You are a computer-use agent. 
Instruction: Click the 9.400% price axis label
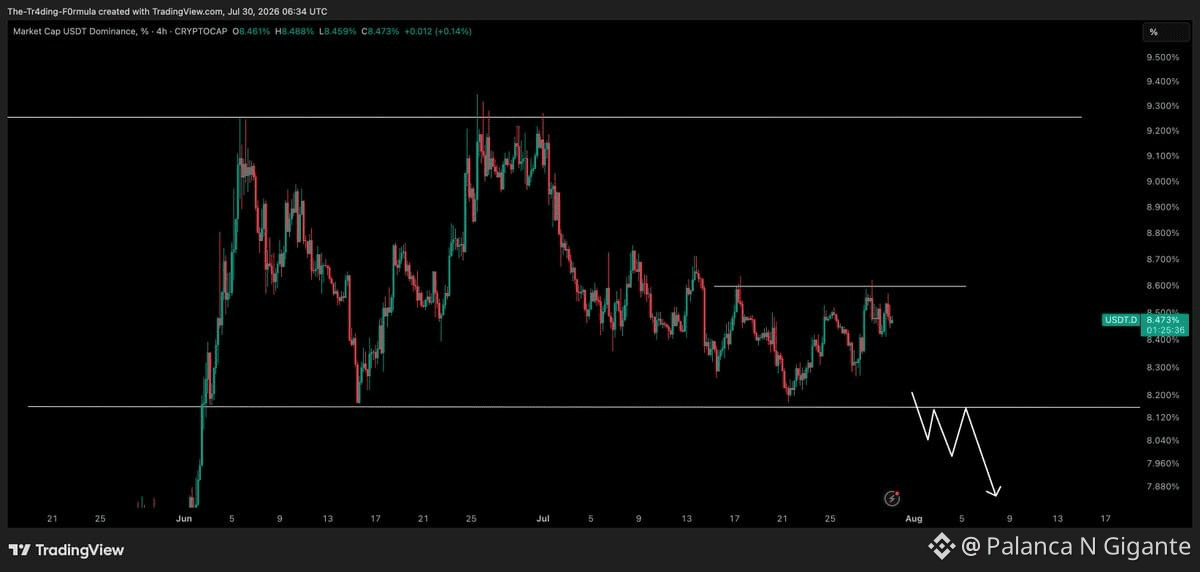pos(1163,82)
